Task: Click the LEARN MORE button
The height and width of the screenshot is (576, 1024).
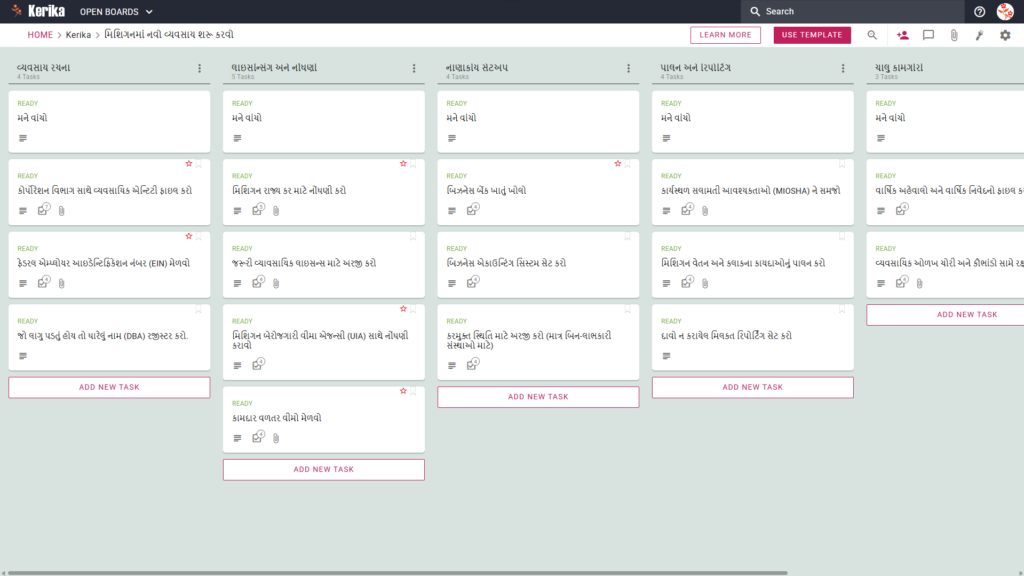Action: [x=726, y=35]
